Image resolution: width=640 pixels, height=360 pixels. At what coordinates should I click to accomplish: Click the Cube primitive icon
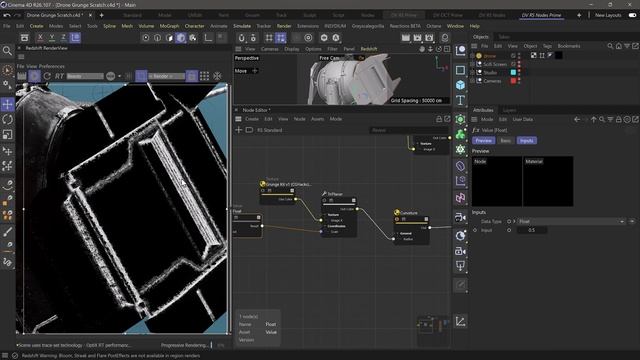[x=460, y=85]
